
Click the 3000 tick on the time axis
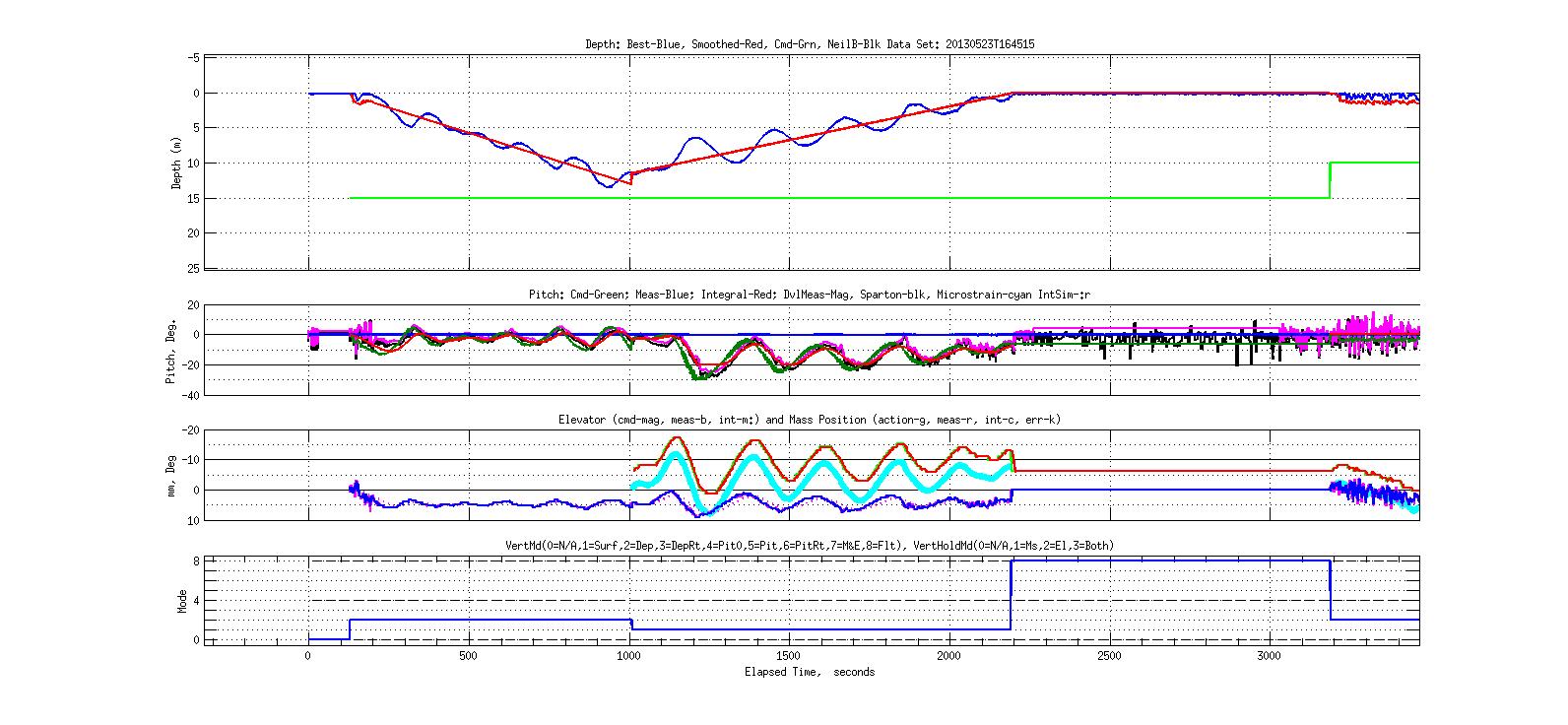click(x=1270, y=656)
